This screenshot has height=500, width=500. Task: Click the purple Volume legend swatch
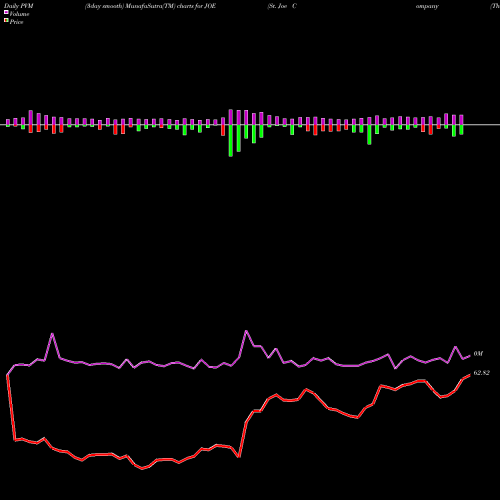(x=6, y=12)
